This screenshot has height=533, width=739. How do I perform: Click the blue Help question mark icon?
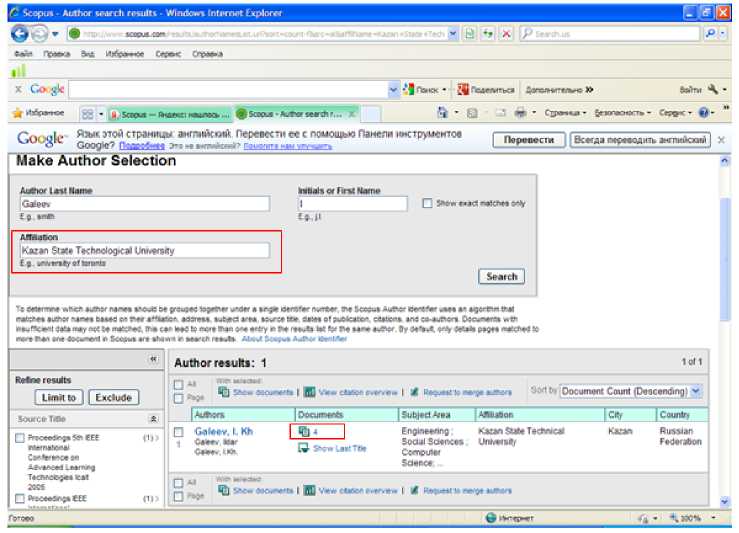tap(704, 113)
